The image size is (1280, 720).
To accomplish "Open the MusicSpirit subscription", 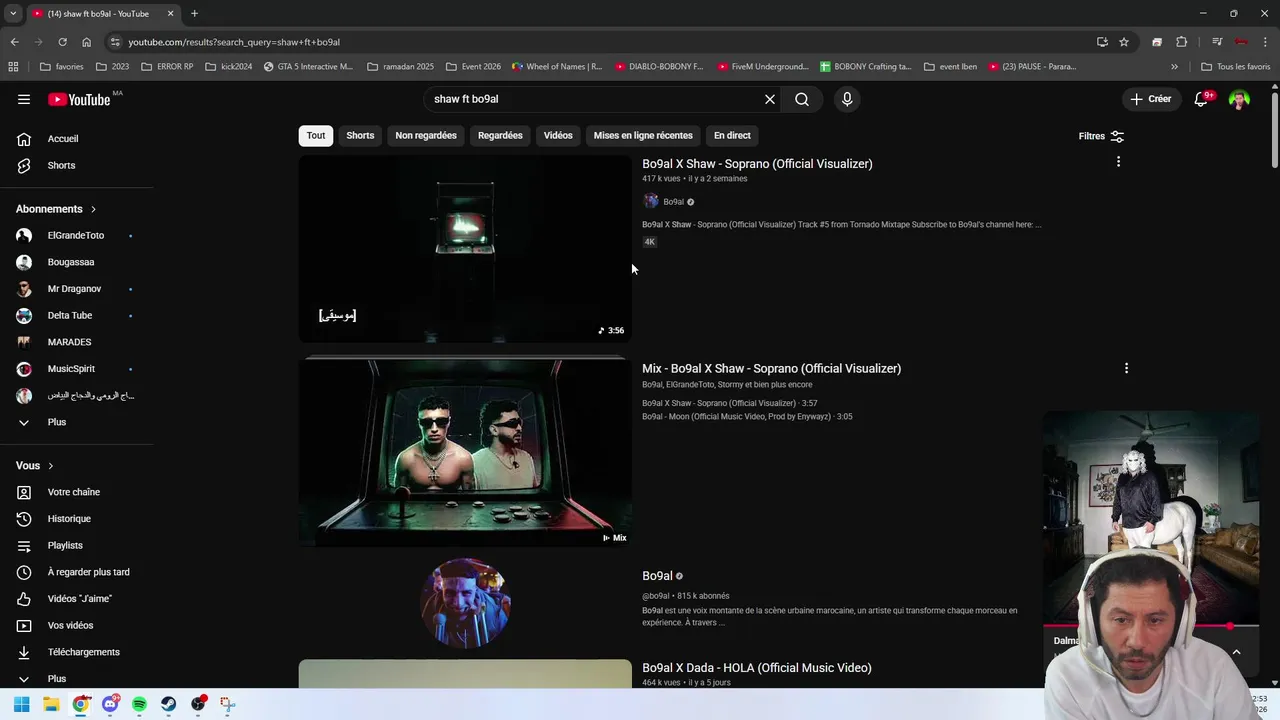I will pos(76,369).
